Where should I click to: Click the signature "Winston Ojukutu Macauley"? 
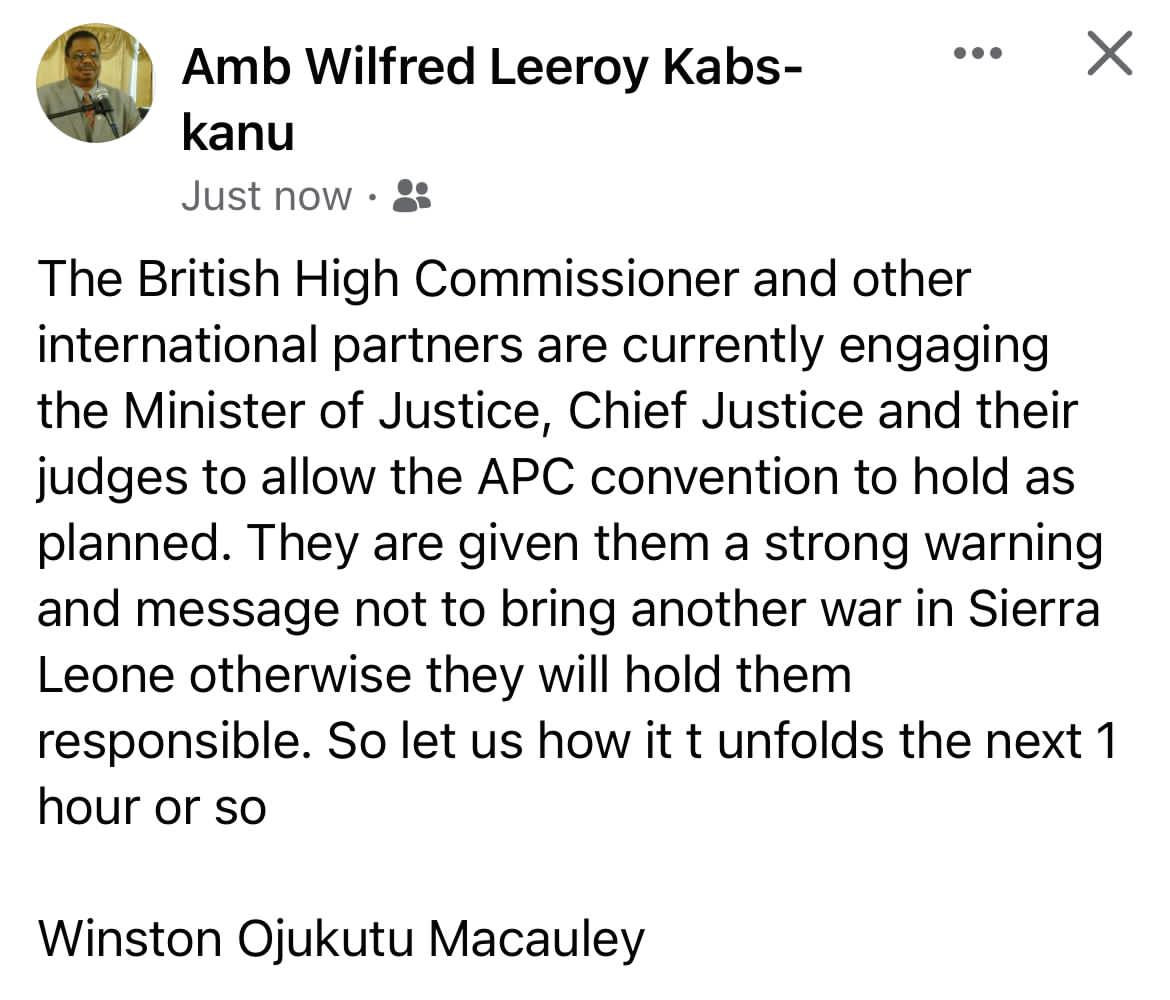pyautogui.click(x=341, y=939)
